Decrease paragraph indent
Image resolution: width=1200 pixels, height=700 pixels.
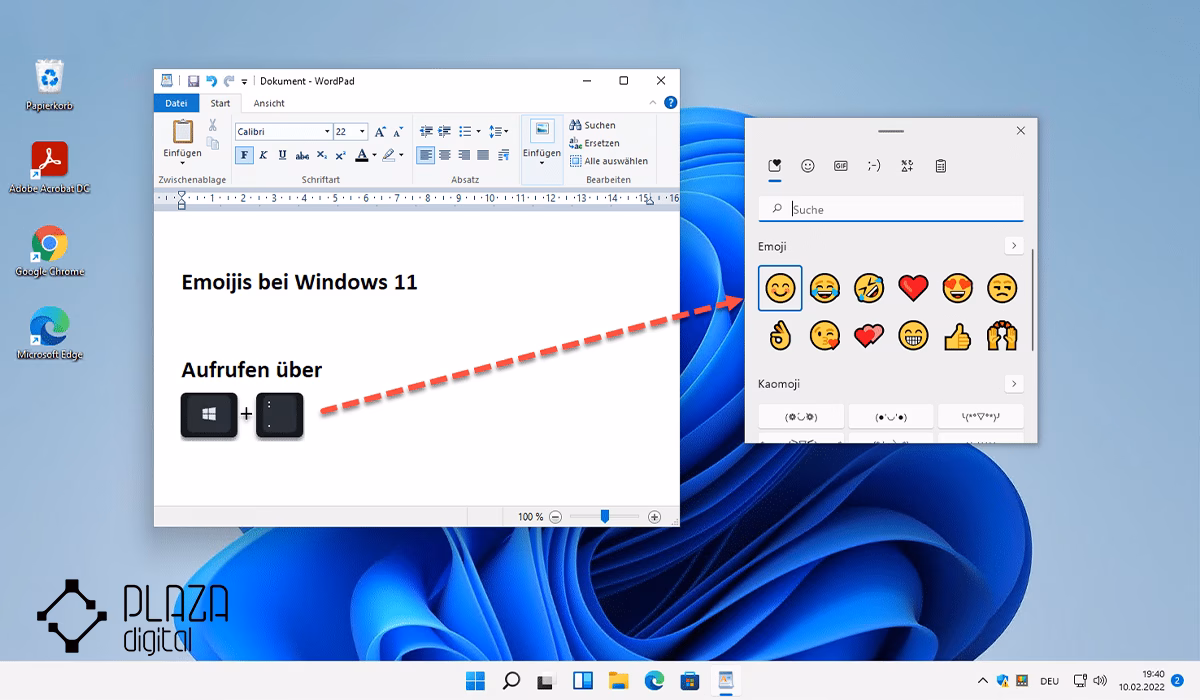coord(426,131)
